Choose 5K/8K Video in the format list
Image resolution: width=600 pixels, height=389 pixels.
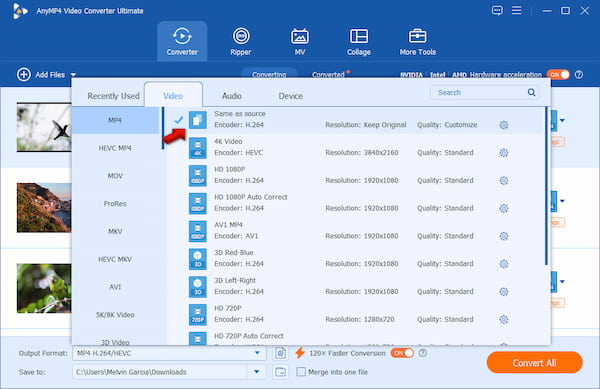(x=115, y=315)
